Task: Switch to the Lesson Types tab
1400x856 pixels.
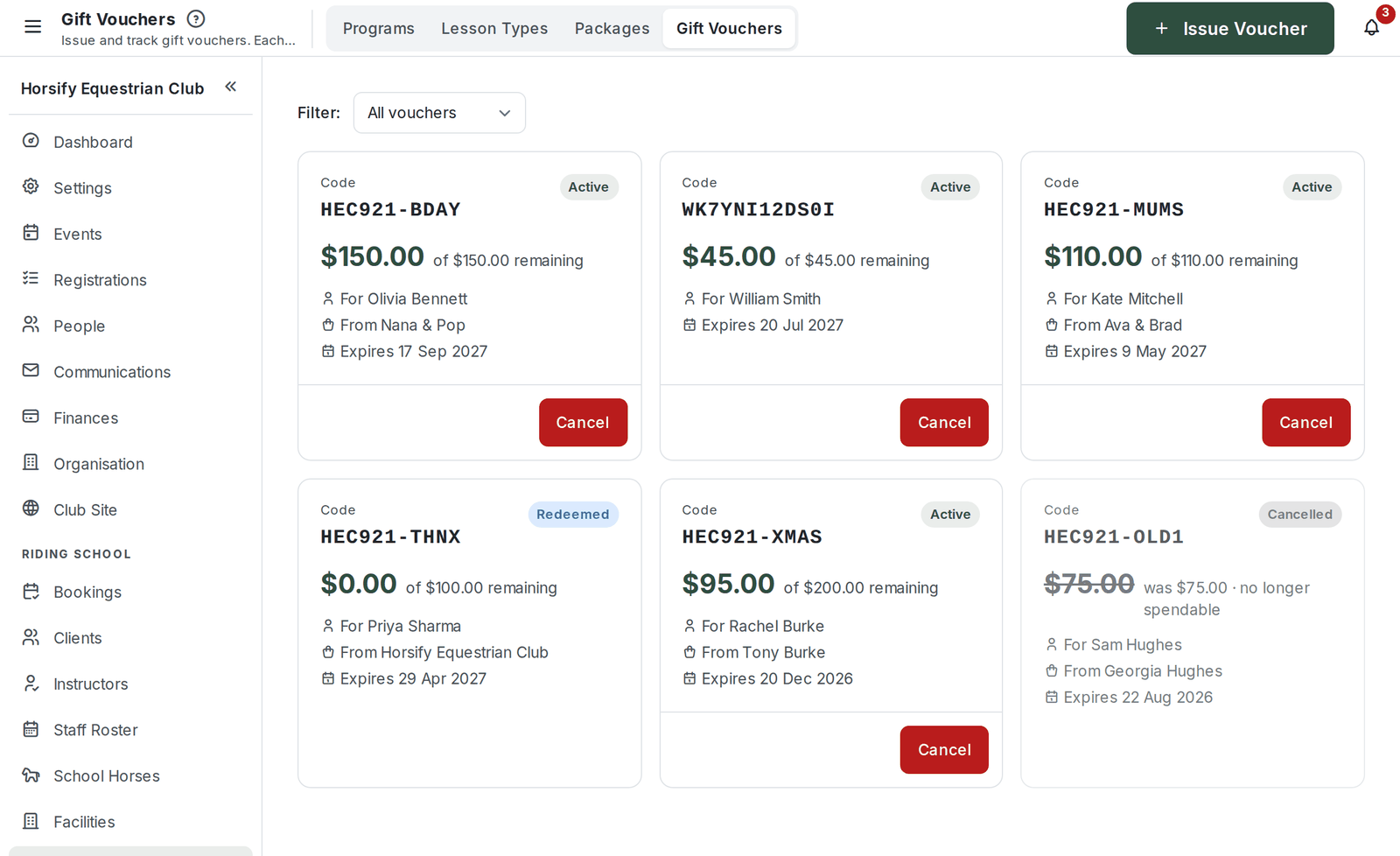Action: [494, 29]
